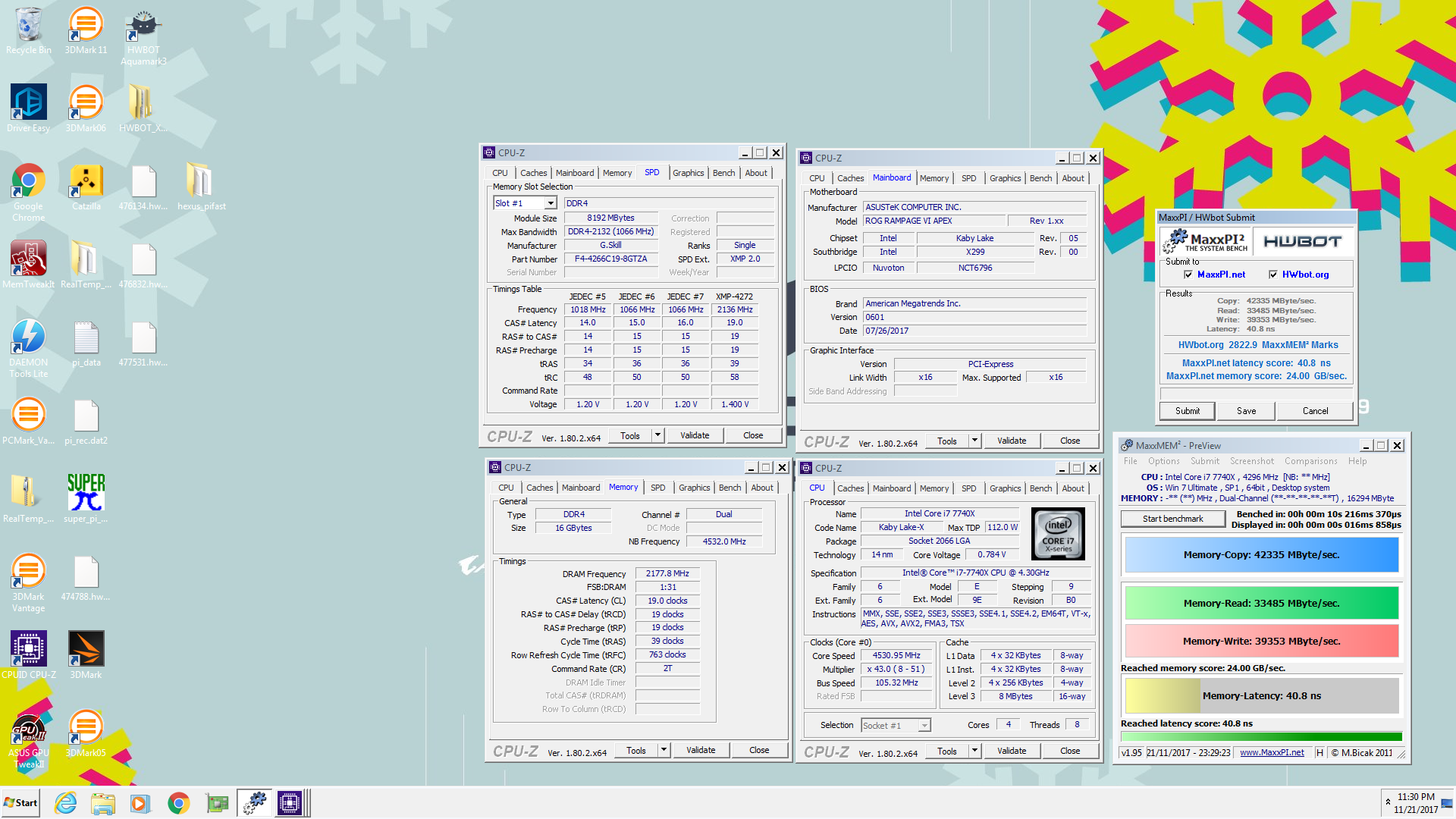Open the 3DMark 11 desktop shortcut

pos(86,30)
